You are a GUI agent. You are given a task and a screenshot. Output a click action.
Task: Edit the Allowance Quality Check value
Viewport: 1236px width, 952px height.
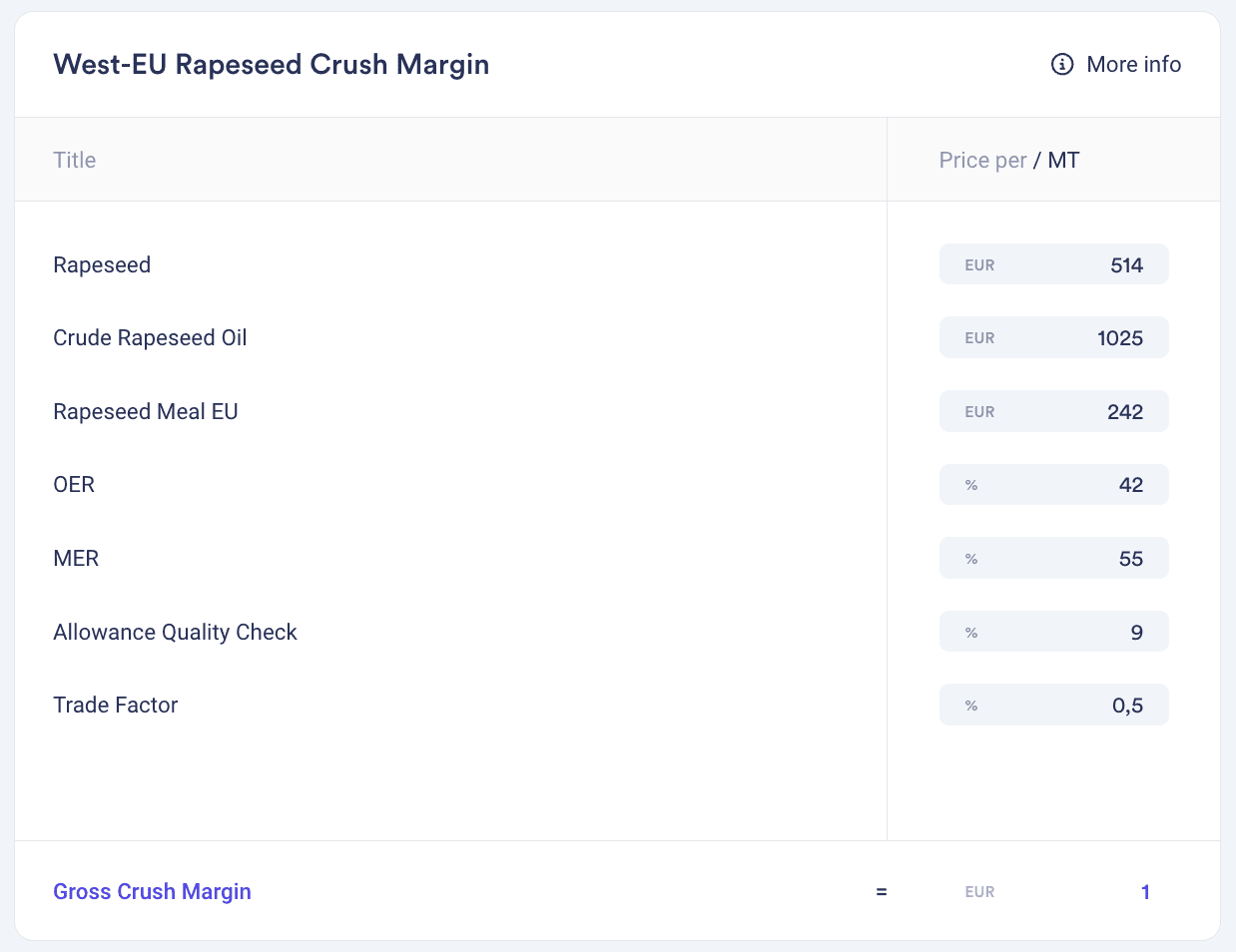(1054, 632)
